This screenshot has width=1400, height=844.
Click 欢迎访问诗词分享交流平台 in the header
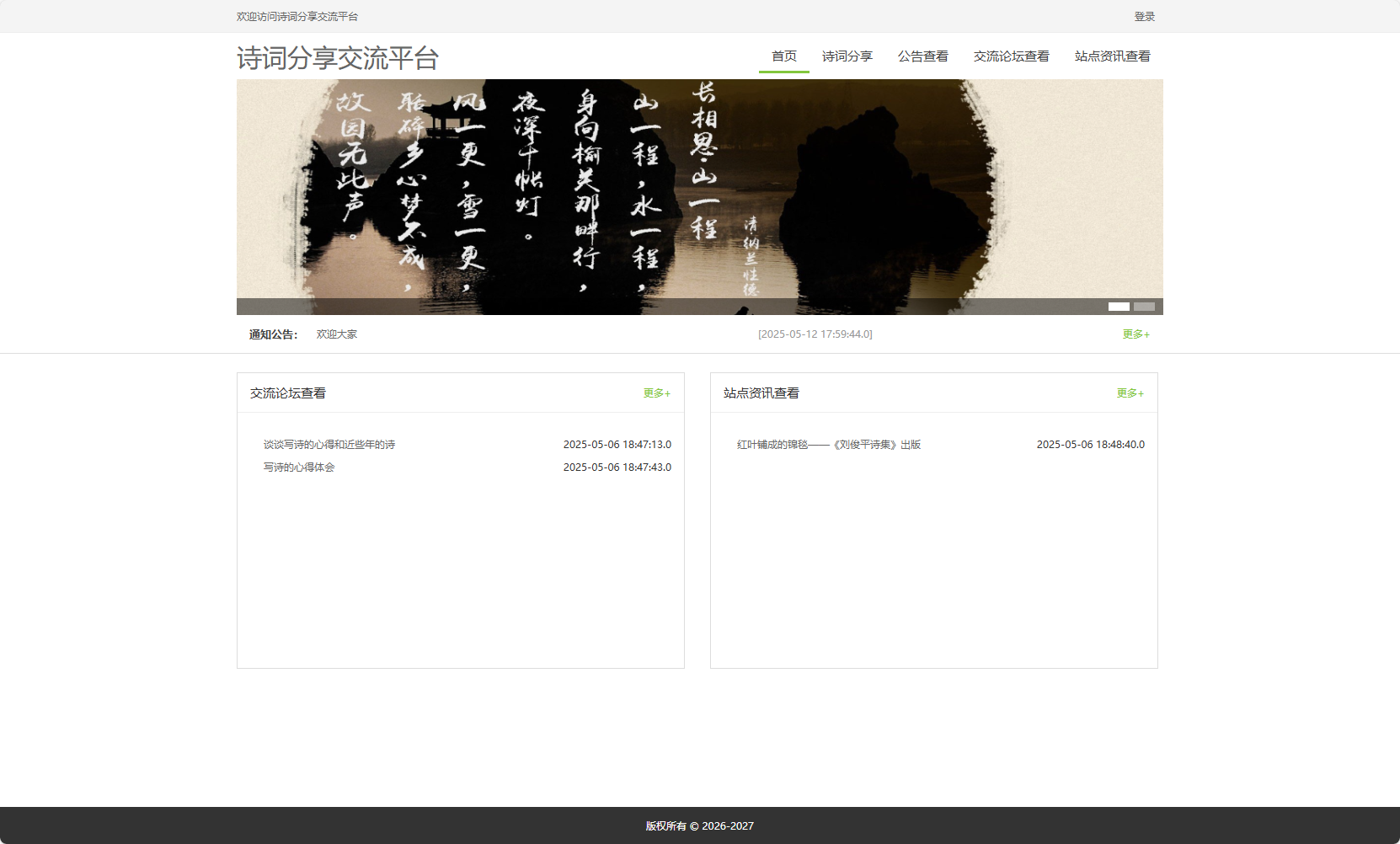tap(297, 16)
